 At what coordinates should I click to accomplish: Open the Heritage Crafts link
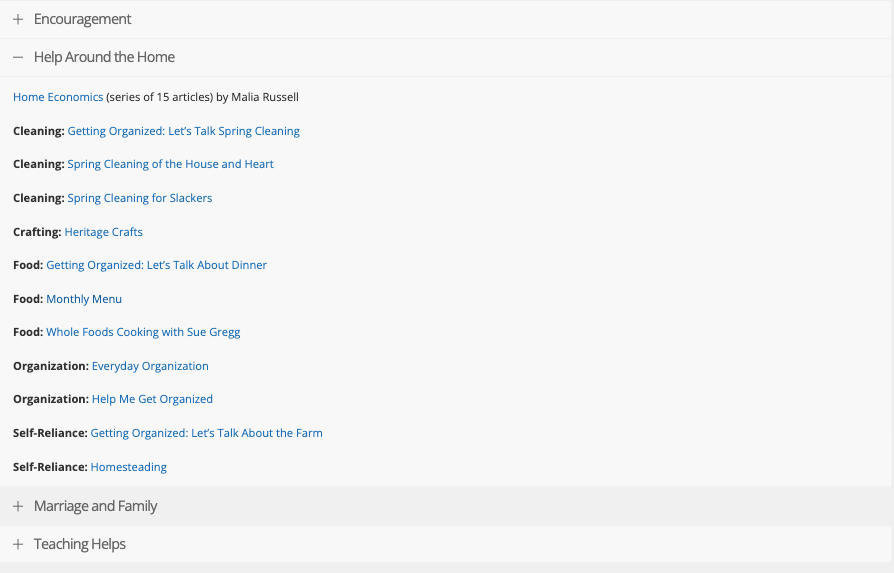tap(103, 232)
